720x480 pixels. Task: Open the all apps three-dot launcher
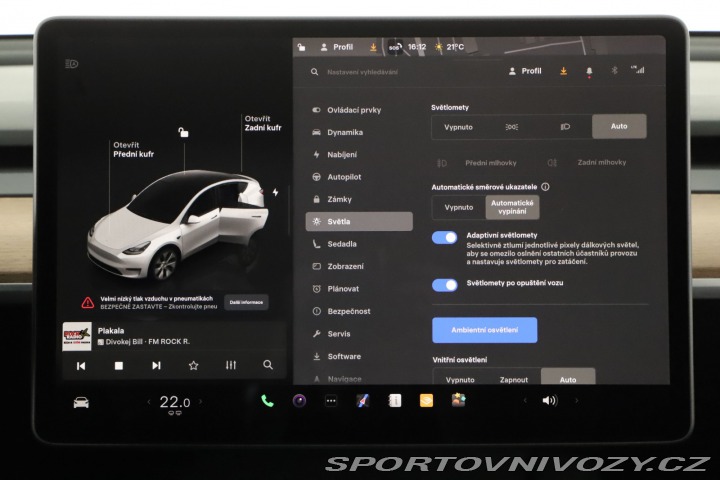click(331, 401)
